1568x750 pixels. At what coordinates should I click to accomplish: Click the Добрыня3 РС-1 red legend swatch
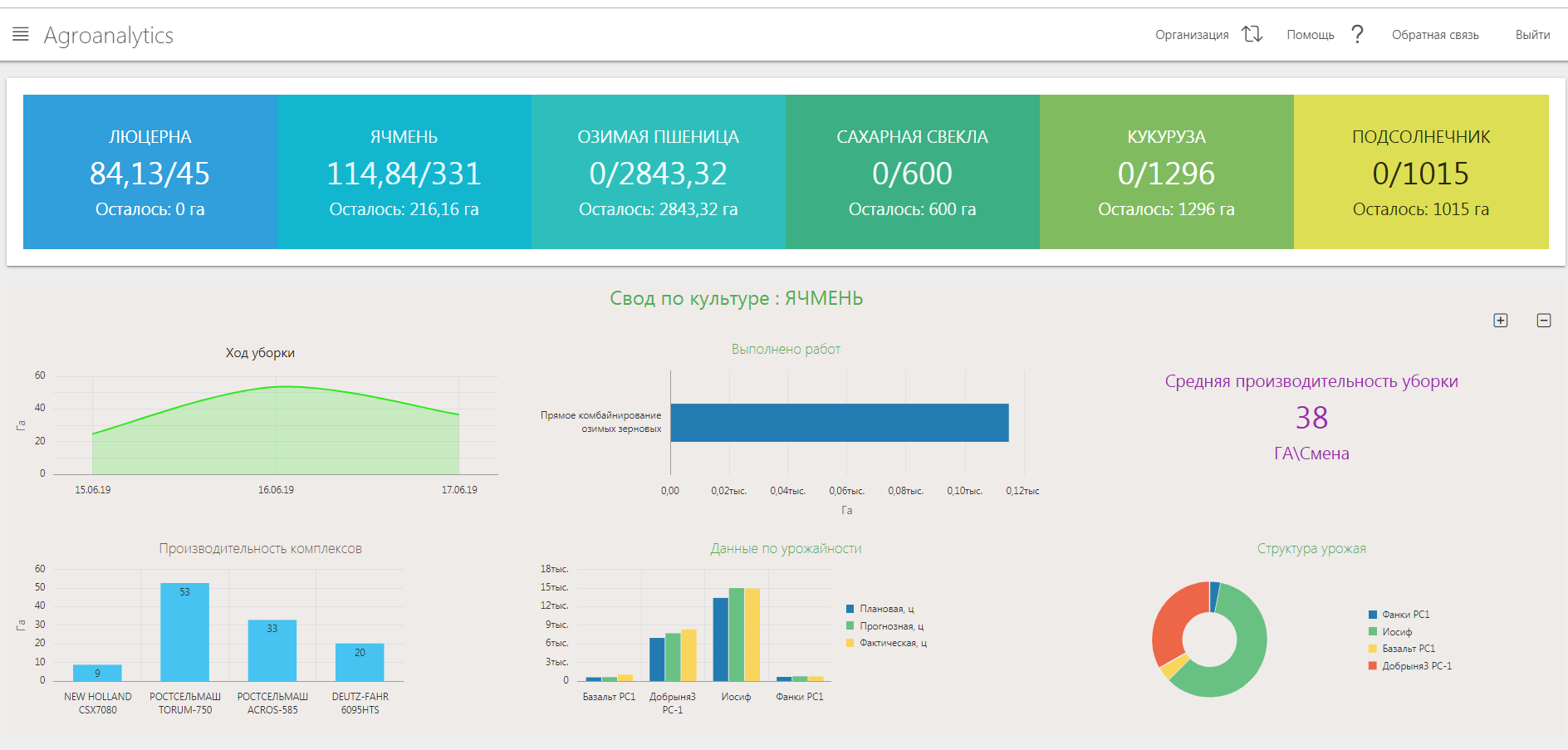pyautogui.click(x=1373, y=666)
